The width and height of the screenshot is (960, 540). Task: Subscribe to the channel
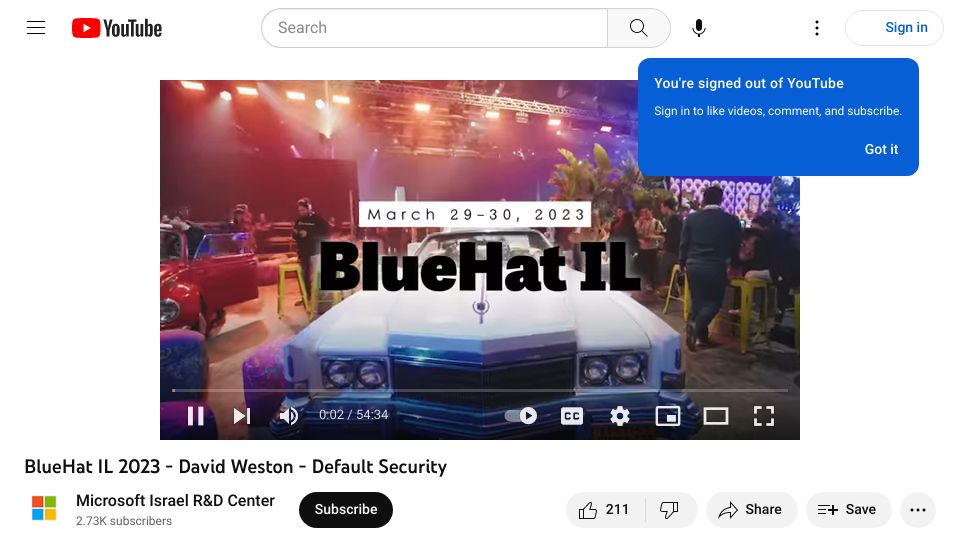point(346,509)
